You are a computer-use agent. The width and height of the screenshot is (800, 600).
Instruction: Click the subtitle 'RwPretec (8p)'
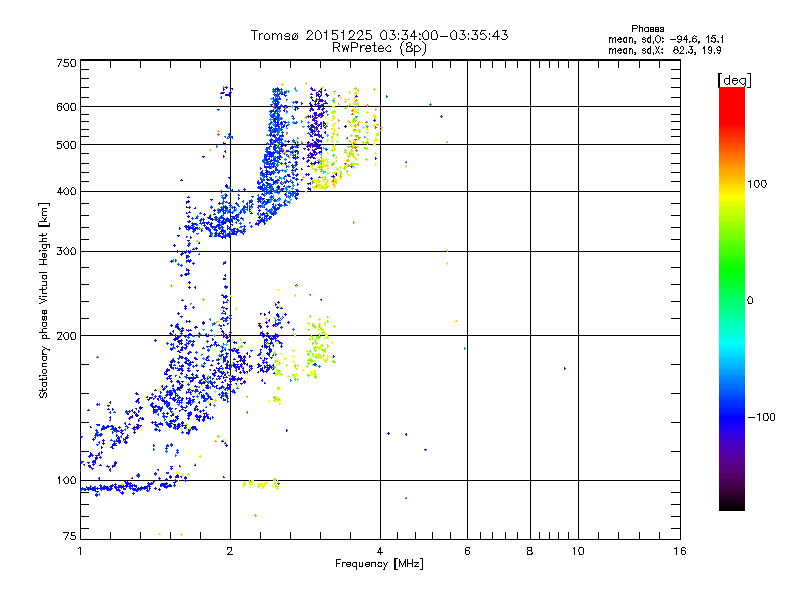(379, 48)
